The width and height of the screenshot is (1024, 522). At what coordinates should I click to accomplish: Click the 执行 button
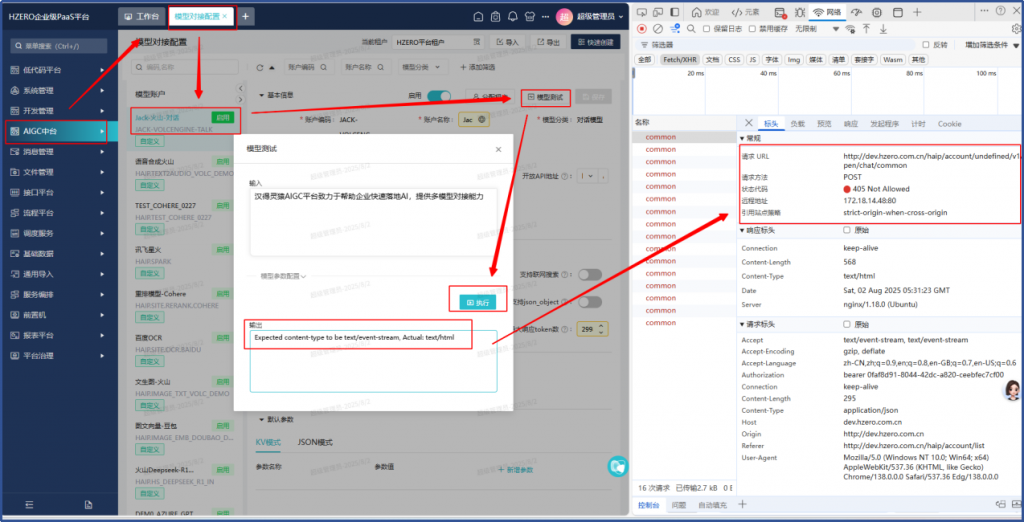pos(473,301)
